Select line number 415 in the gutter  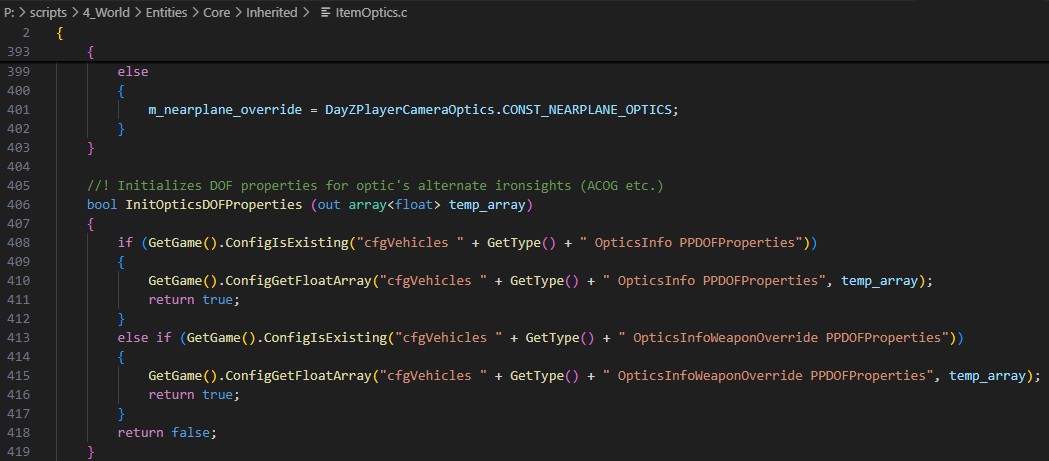pos(17,376)
